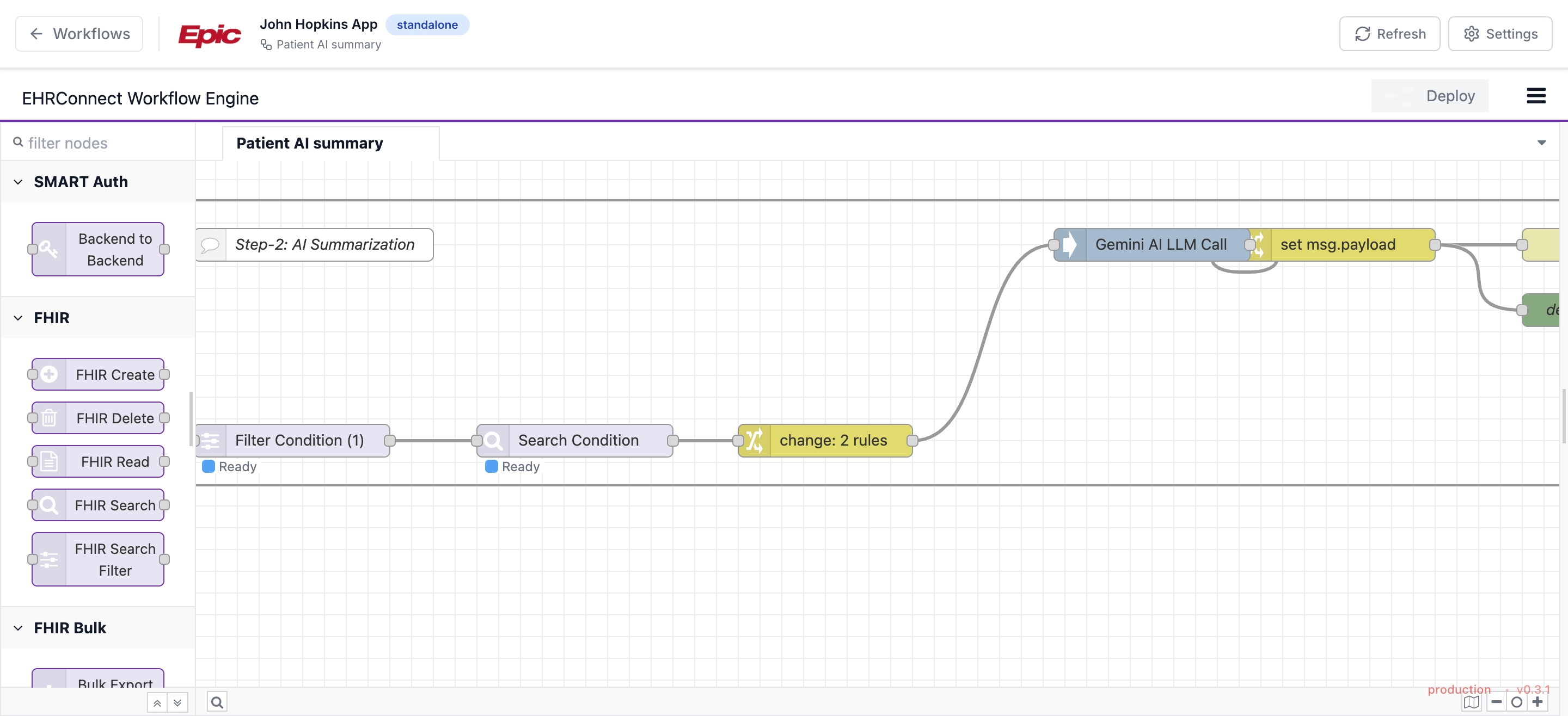
Task: Collapse the SMART Auth category
Action: click(x=19, y=182)
